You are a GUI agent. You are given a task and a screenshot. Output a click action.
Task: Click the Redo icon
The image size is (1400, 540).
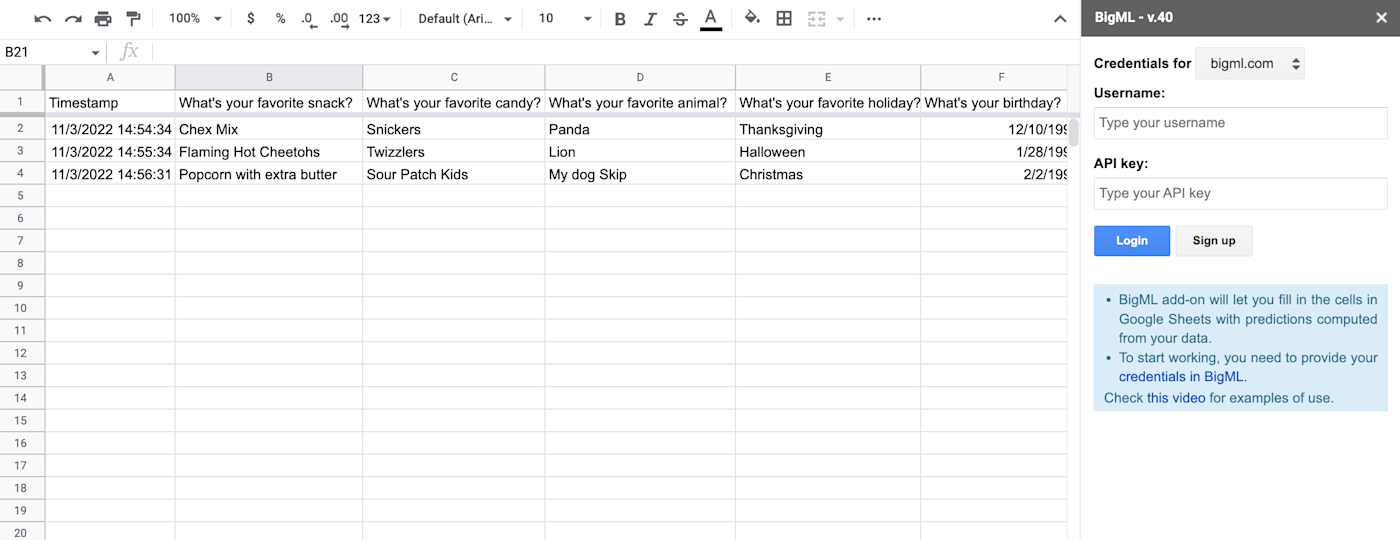[x=73, y=19]
